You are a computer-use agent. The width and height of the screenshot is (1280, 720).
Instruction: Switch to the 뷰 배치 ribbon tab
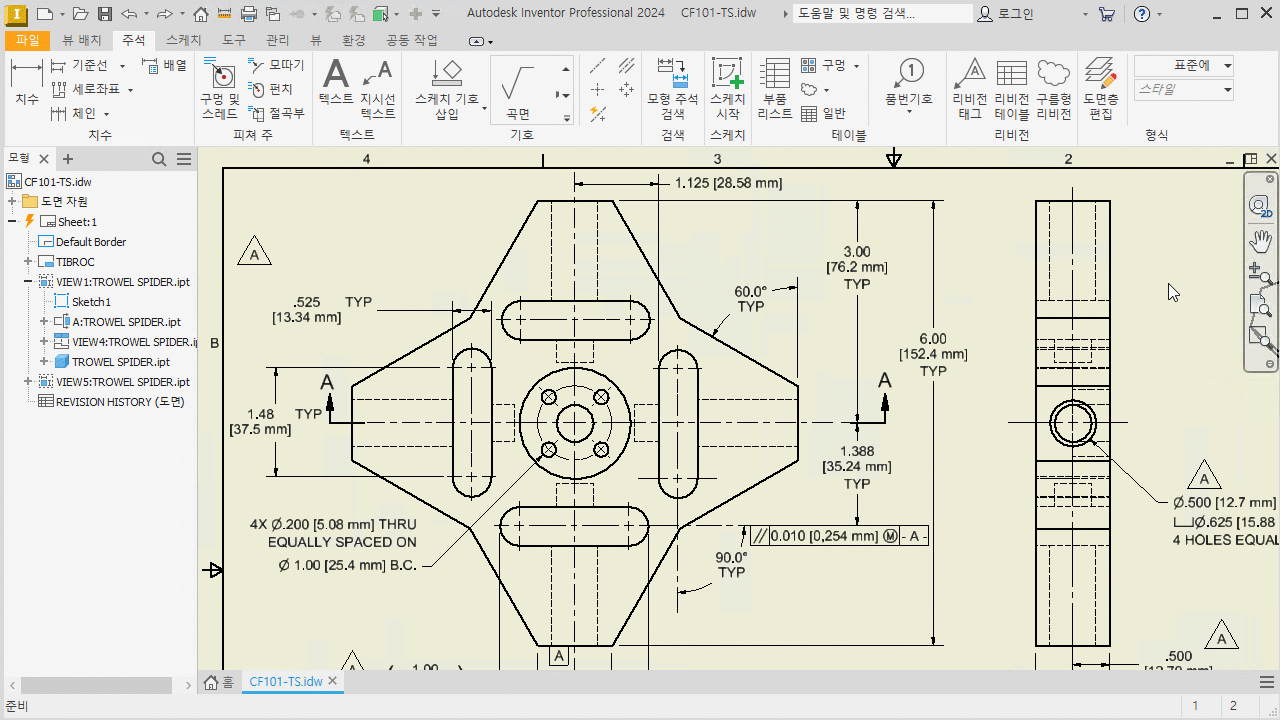[x=82, y=40]
